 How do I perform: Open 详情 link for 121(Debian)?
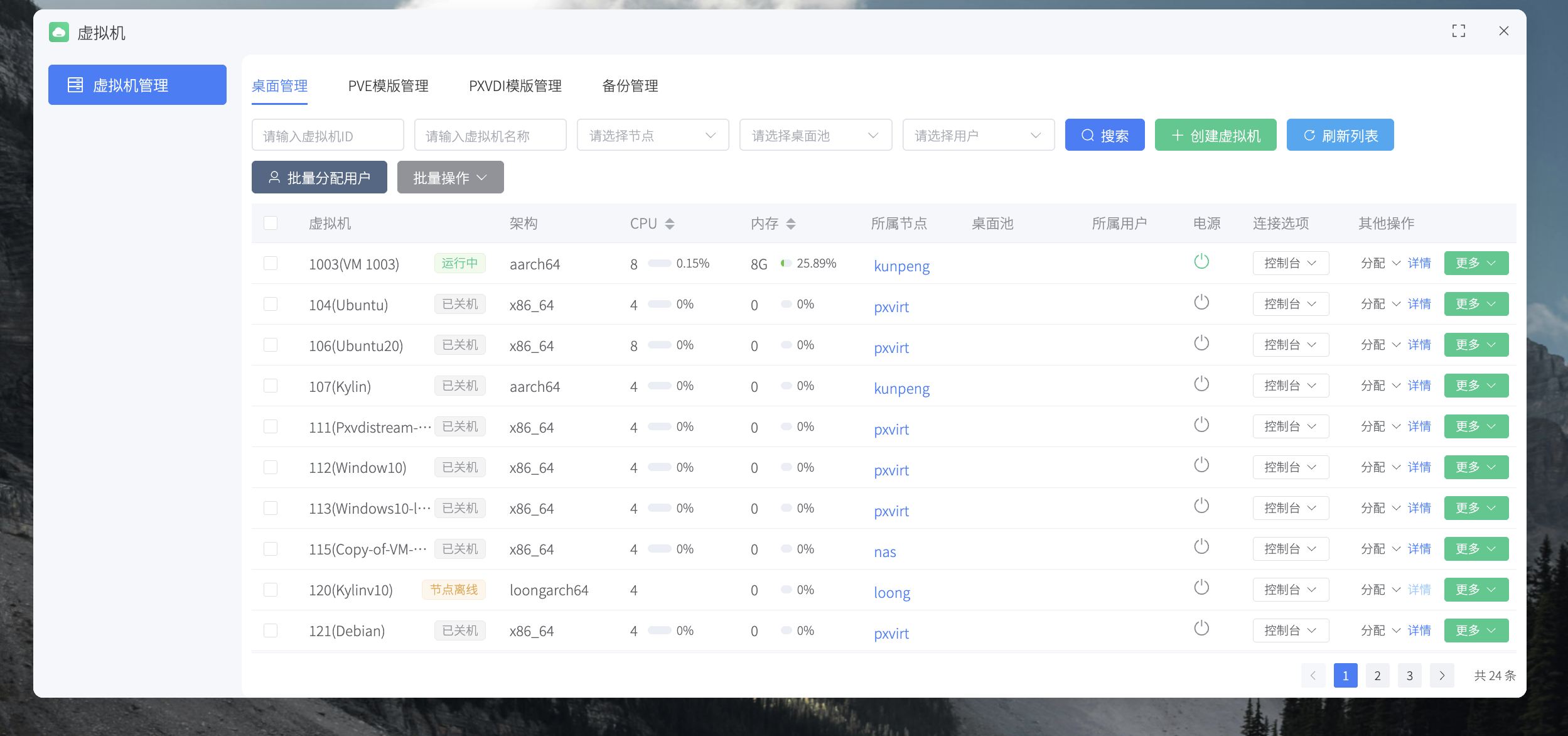1419,630
